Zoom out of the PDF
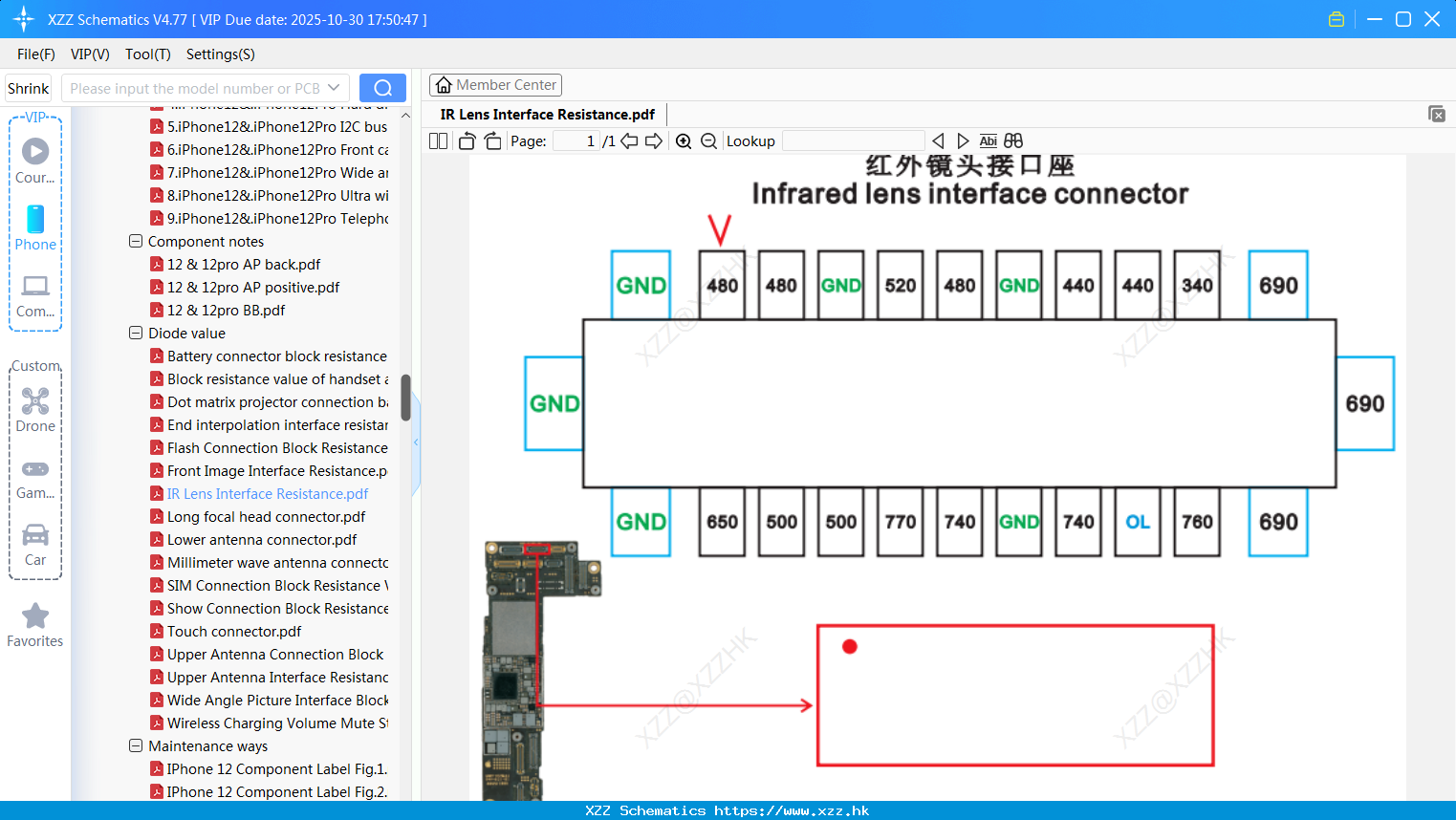This screenshot has width=1456, height=820. pyautogui.click(x=708, y=141)
